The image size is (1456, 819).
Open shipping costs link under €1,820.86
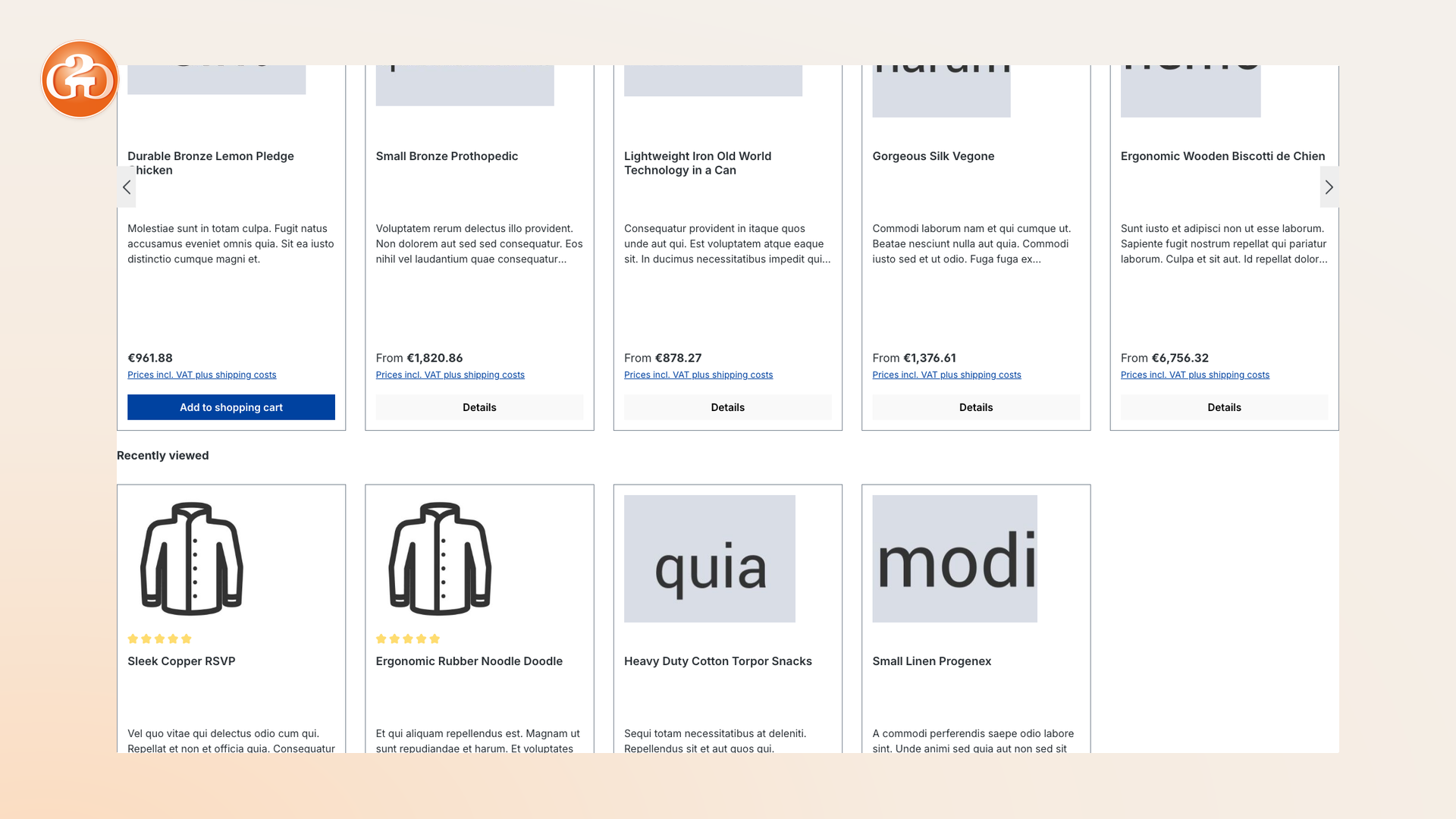(x=450, y=375)
